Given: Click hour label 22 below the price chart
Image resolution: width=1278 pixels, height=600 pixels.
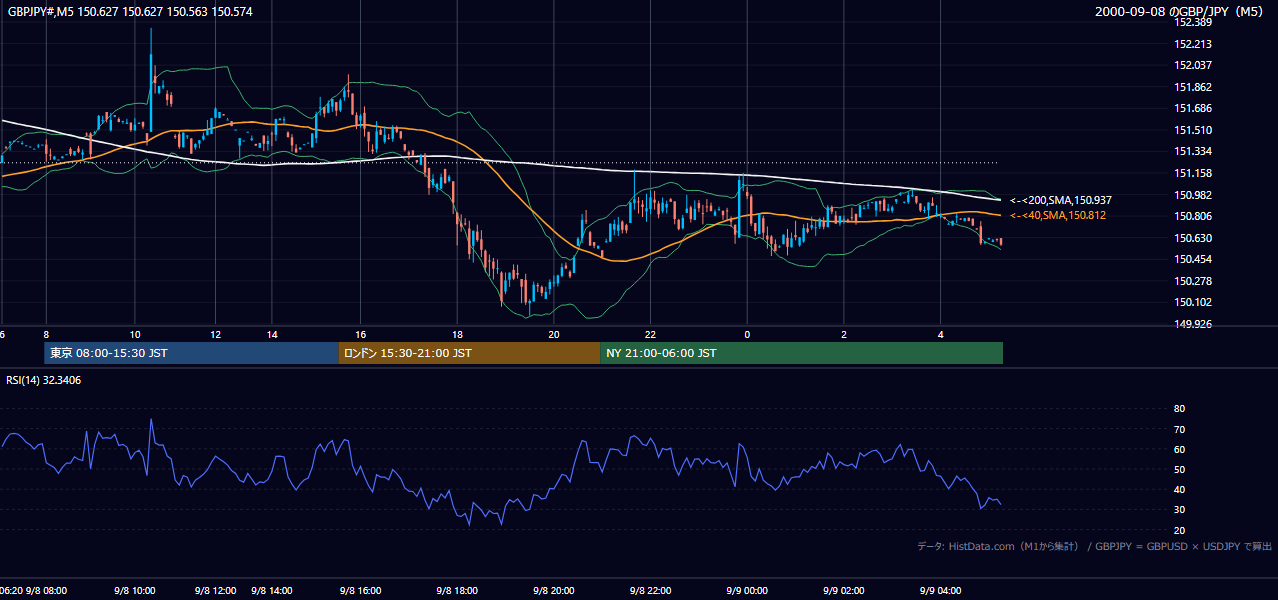Looking at the screenshot, I should coord(650,335).
